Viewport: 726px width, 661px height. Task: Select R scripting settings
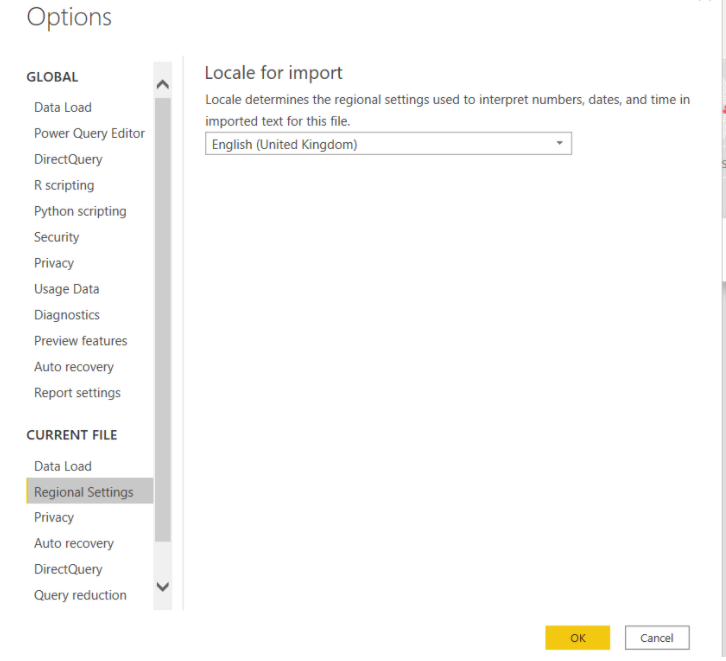pos(64,185)
